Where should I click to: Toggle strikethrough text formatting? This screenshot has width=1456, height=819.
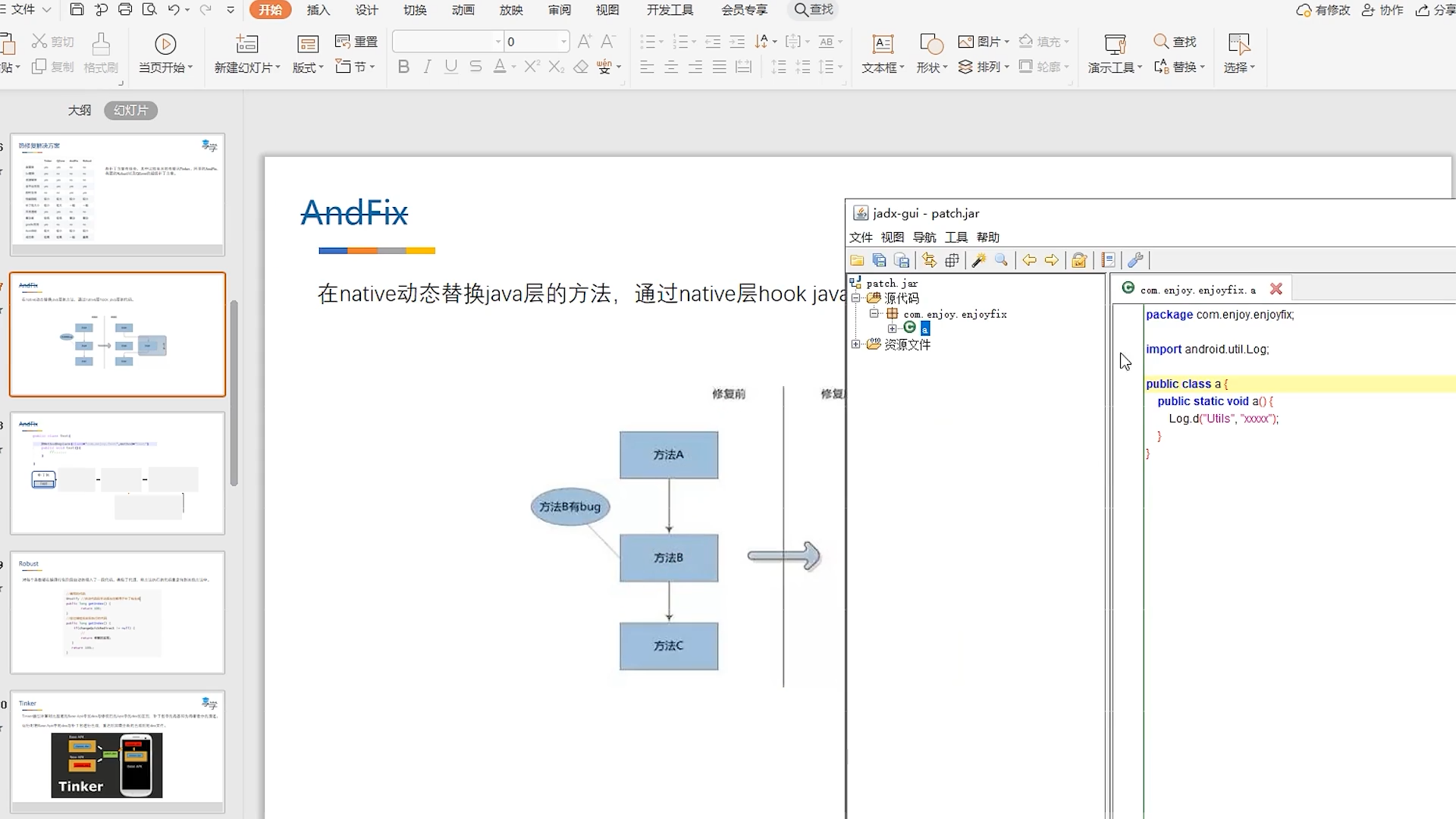pos(475,67)
